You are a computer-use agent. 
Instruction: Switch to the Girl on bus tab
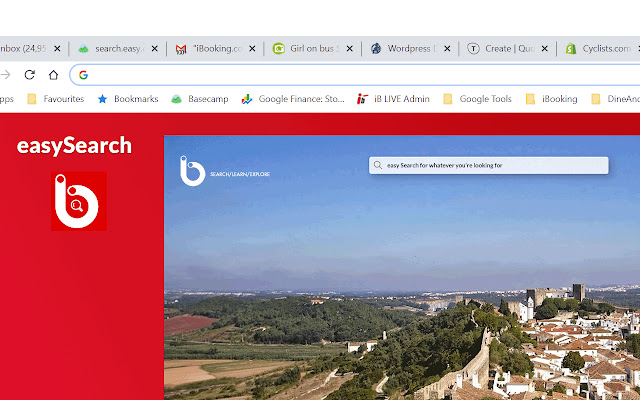313,49
